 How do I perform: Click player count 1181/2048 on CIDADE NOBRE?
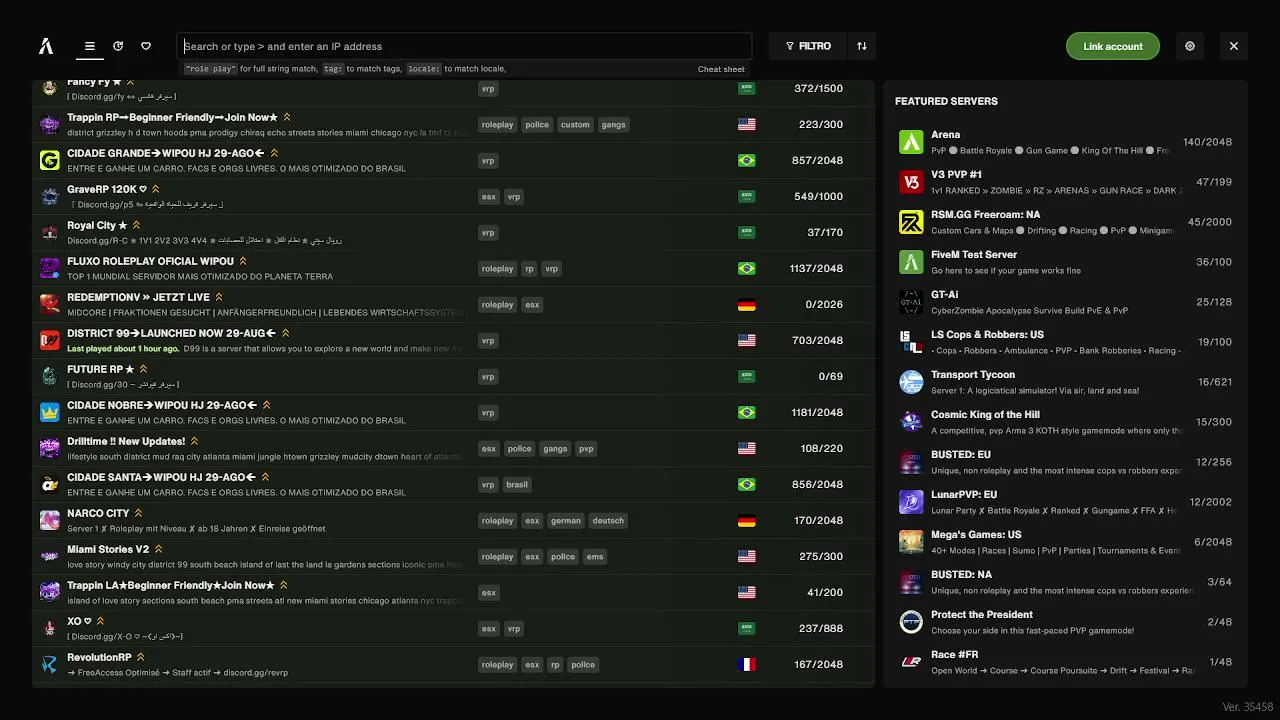(x=816, y=412)
